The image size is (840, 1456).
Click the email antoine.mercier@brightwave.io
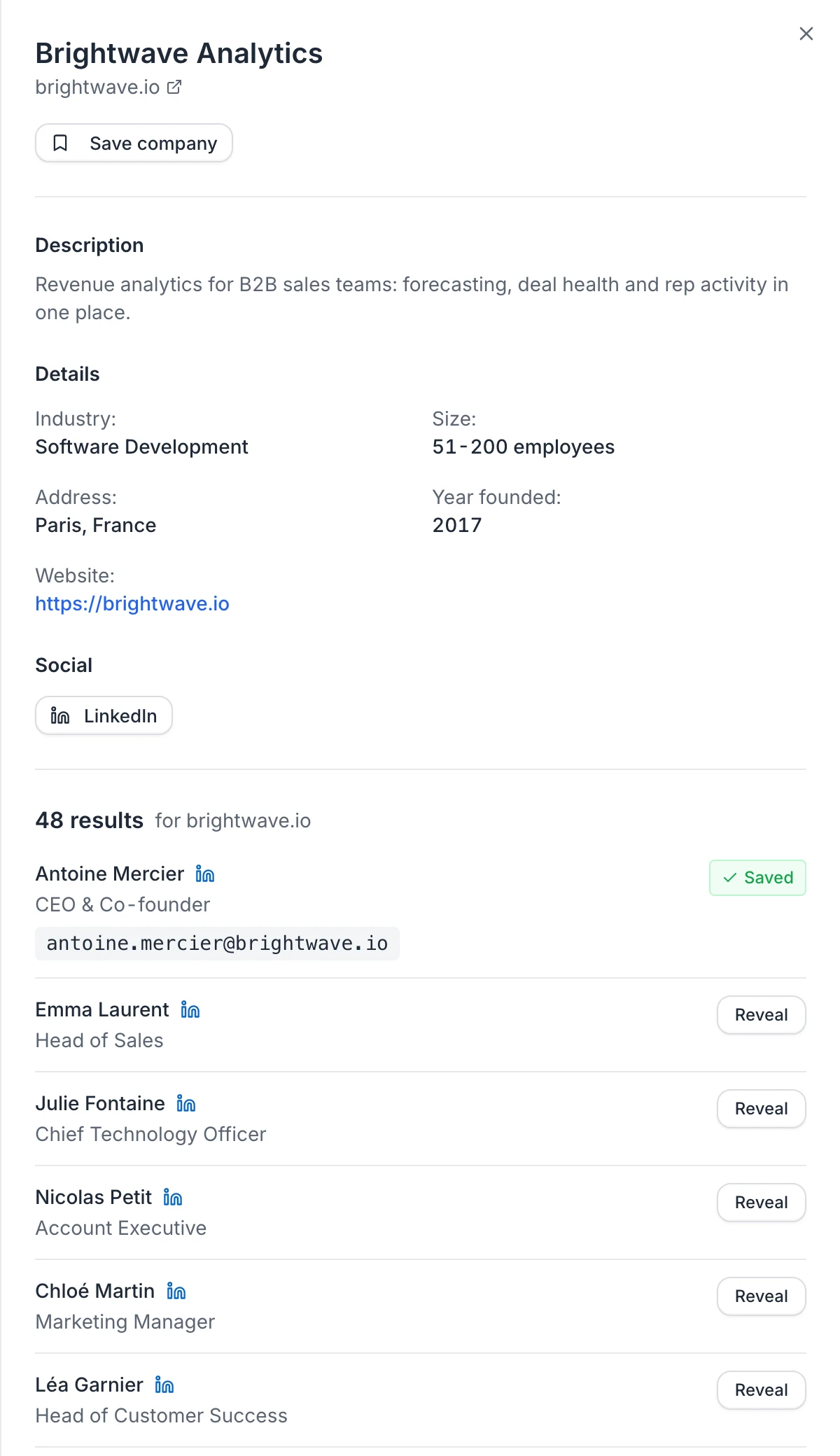pos(217,944)
